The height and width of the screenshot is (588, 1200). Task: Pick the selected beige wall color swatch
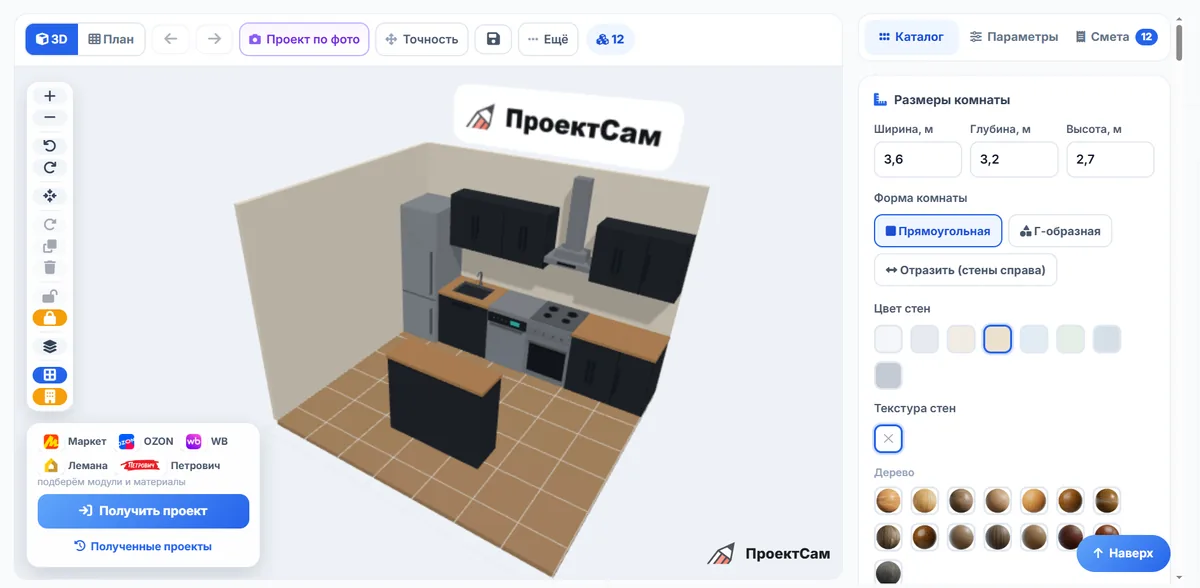pos(998,339)
